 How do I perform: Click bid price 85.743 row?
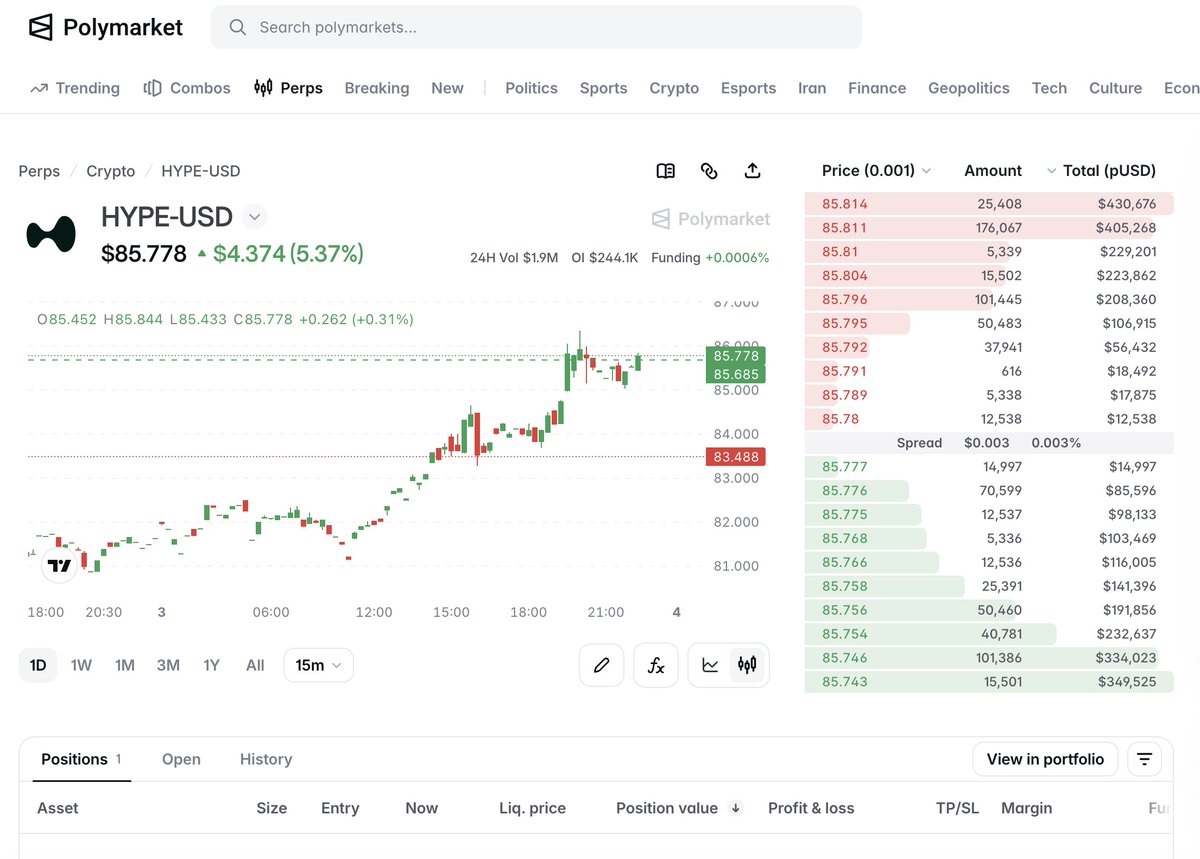point(989,682)
